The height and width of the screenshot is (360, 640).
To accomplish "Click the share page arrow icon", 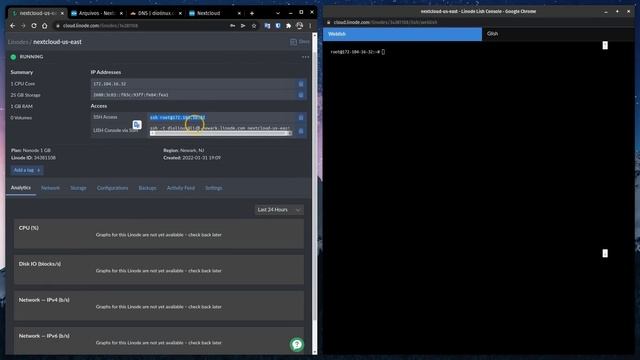I will coord(243,26).
